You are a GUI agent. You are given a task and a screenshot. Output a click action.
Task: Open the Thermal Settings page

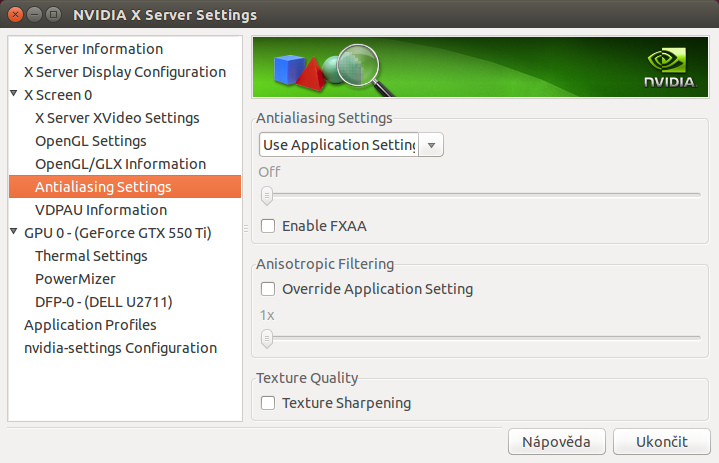point(91,256)
